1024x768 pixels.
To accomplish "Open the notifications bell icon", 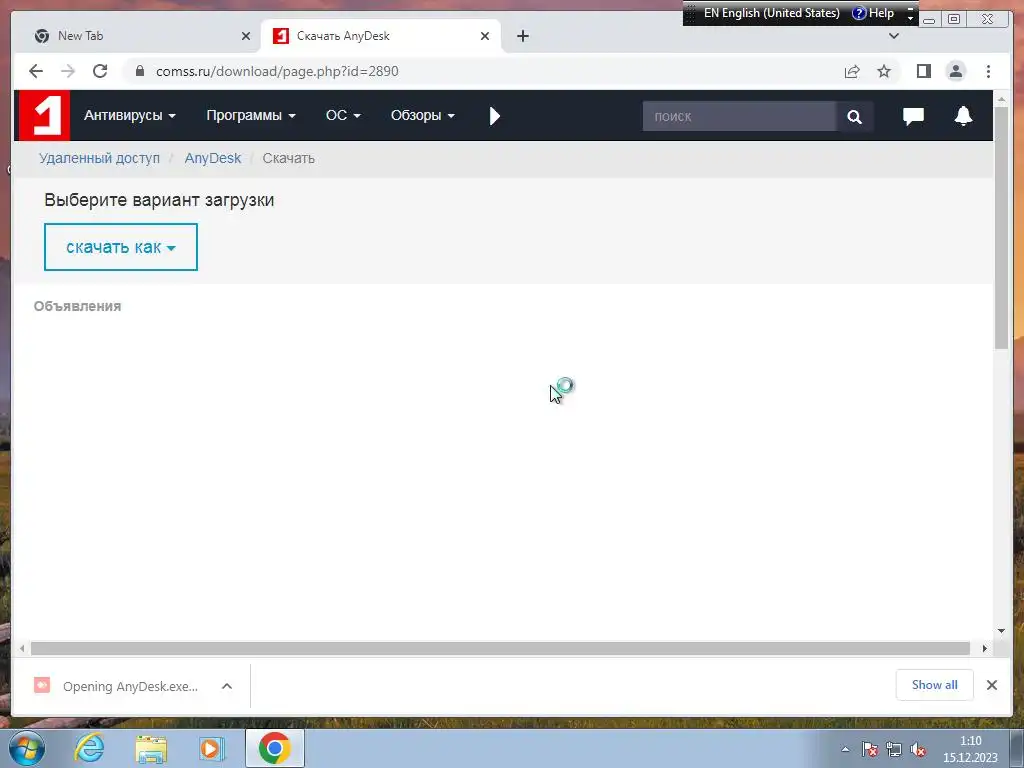I will tap(963, 116).
